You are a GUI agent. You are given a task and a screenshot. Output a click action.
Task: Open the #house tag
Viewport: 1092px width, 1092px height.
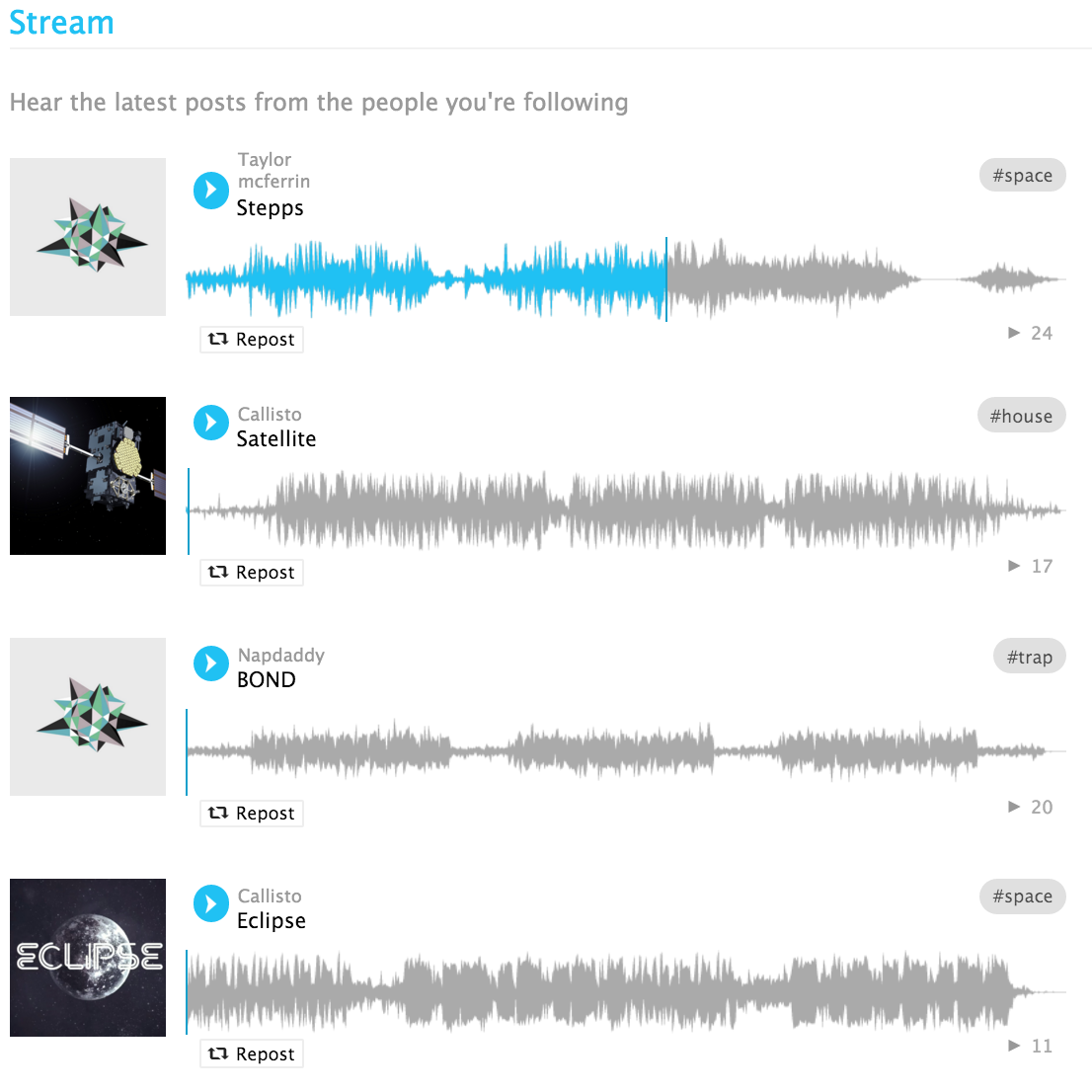tap(1021, 417)
